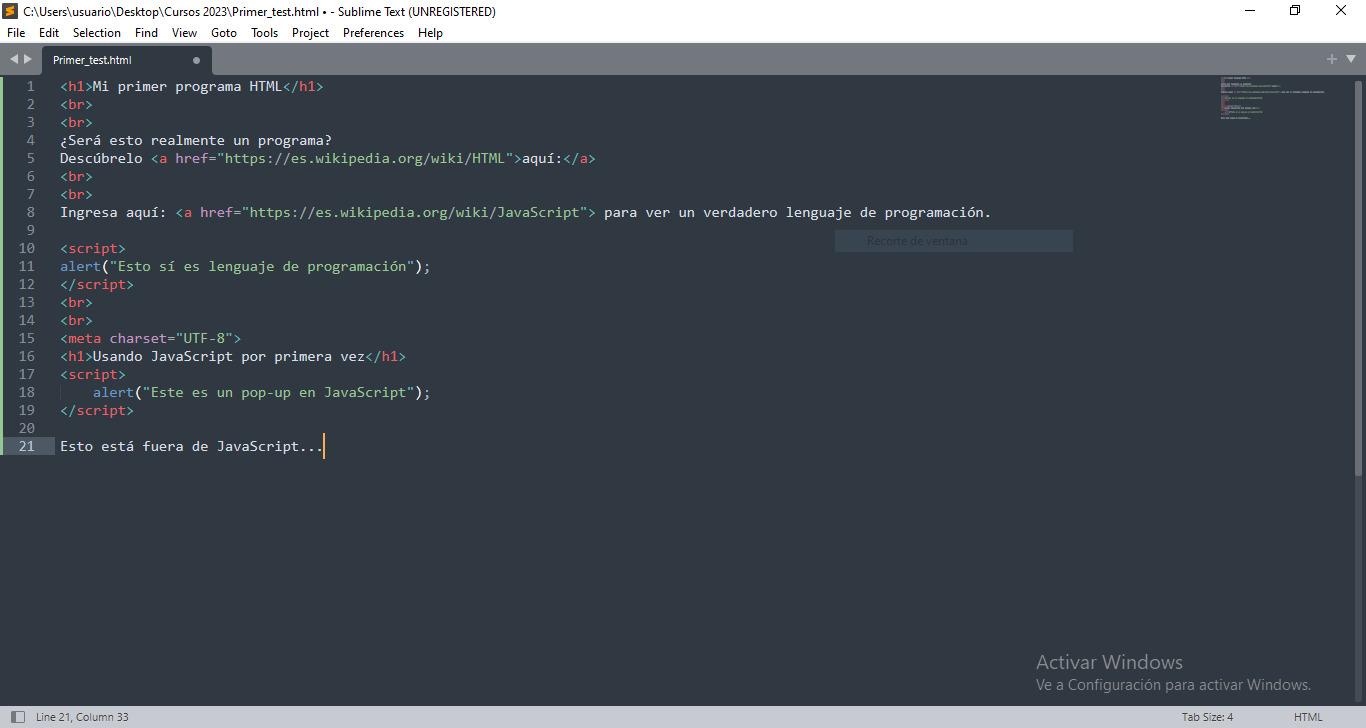Click the text 'Mi primer programa HTML'
This screenshot has height=728, width=1366.
(187, 86)
